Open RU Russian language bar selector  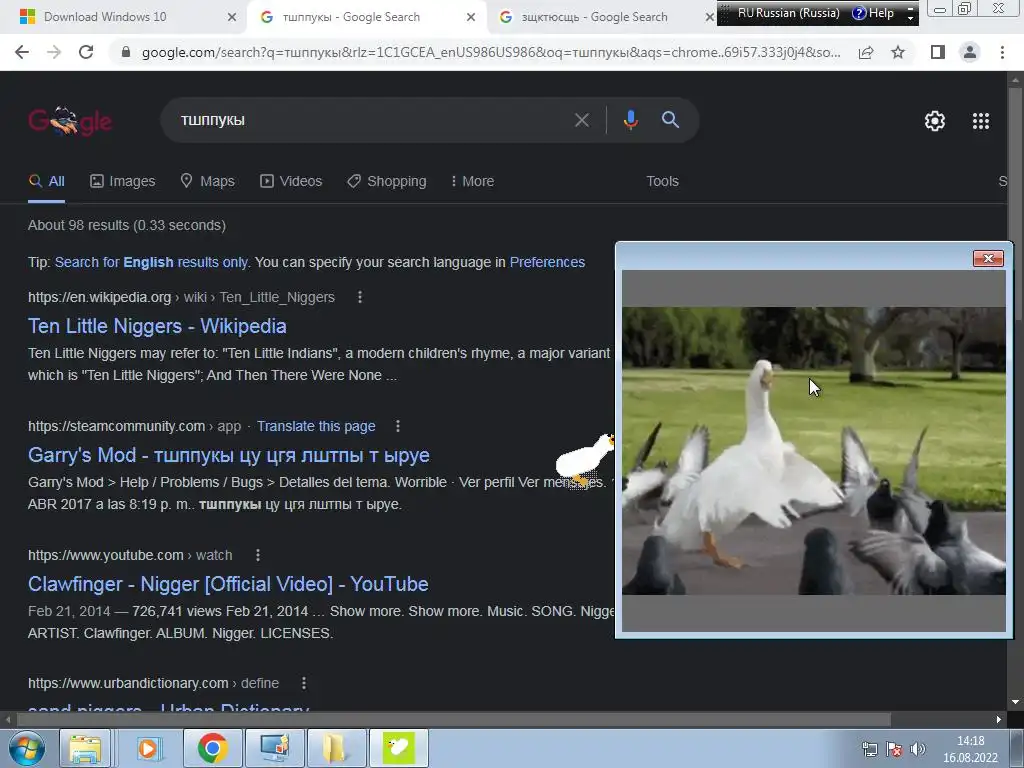[788, 12]
